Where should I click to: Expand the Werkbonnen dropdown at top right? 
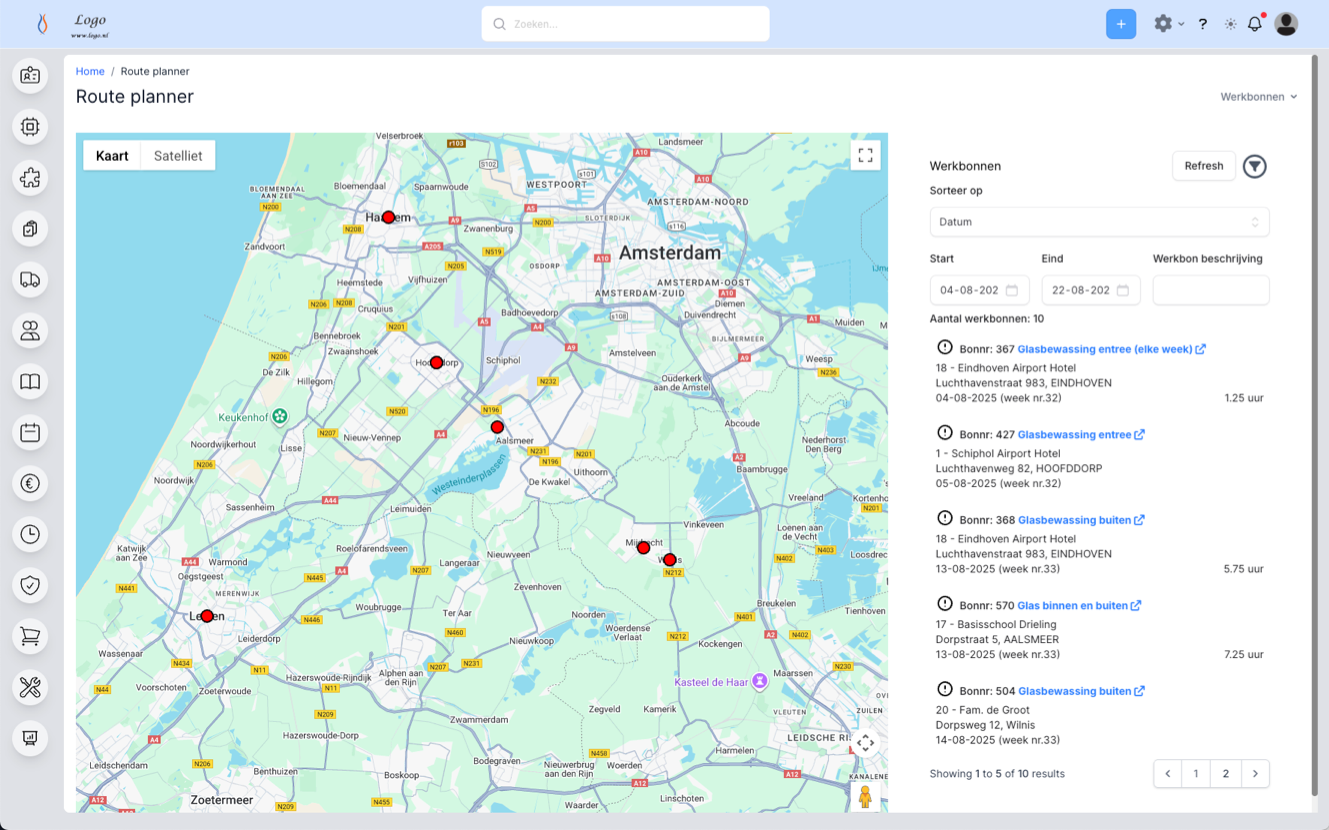point(1258,96)
